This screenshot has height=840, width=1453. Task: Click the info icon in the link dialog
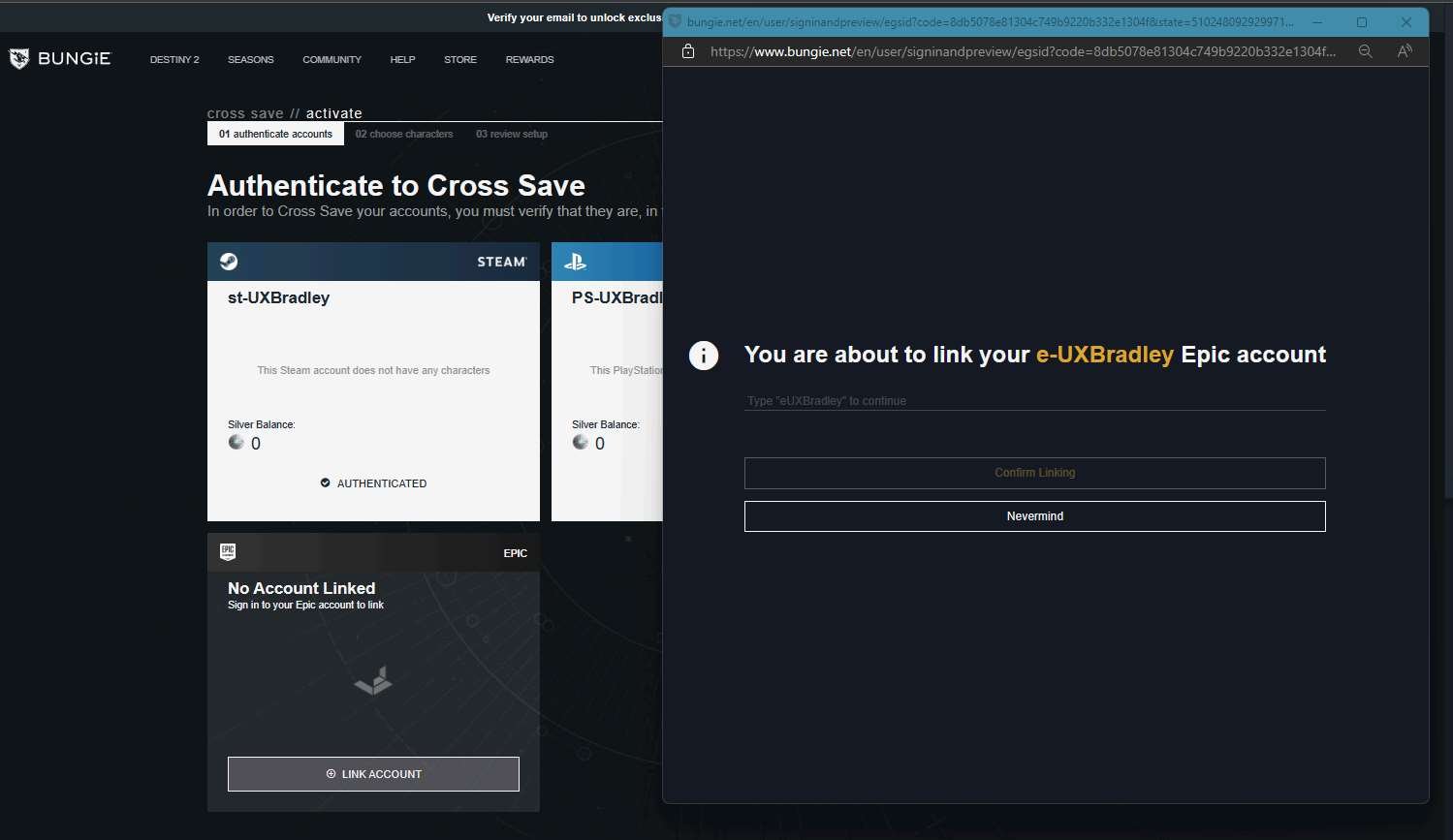click(x=704, y=356)
